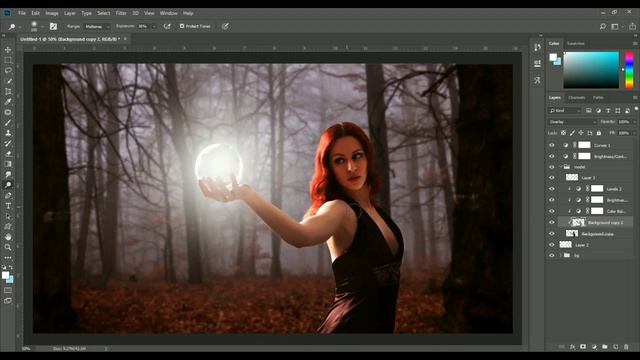Select the Horizontal Type tool
The image size is (640, 360).
(8, 206)
